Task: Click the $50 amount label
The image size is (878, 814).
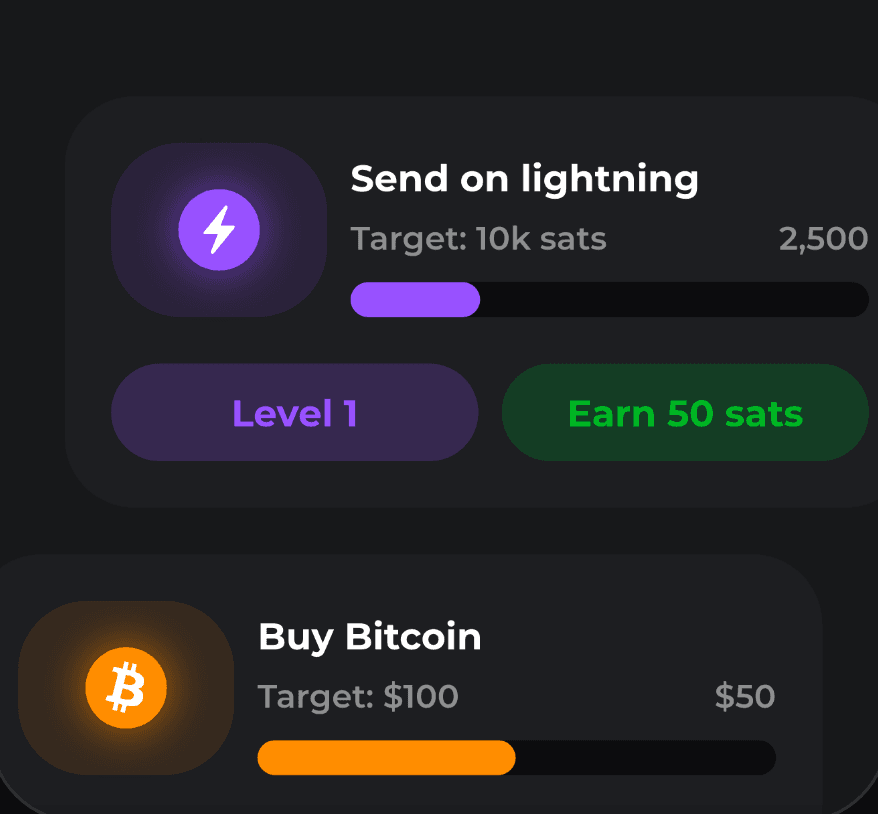Action: pyautogui.click(x=745, y=696)
